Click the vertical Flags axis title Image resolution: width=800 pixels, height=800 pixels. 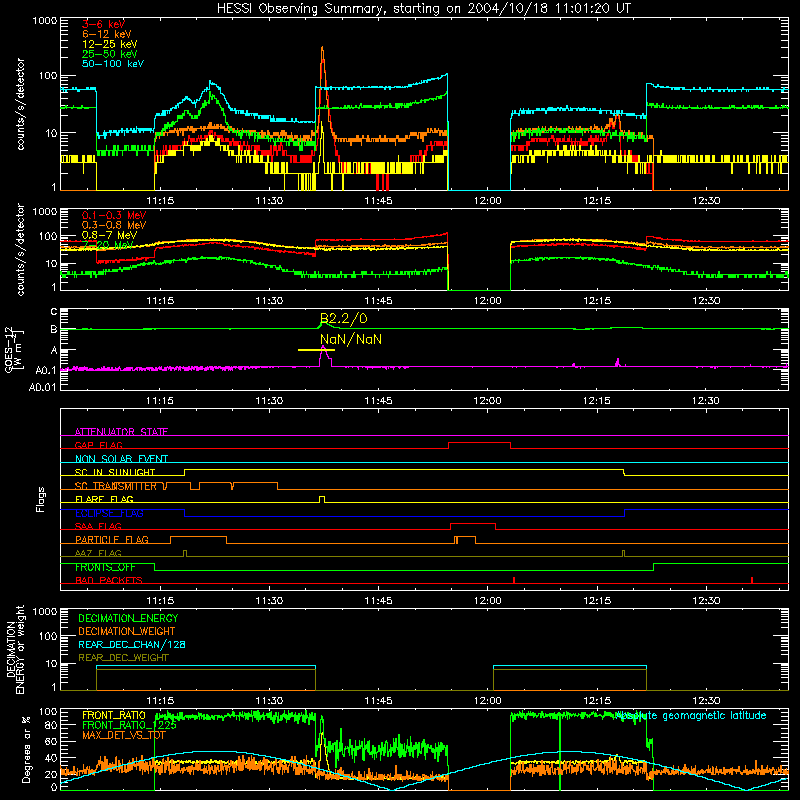(x=41, y=499)
